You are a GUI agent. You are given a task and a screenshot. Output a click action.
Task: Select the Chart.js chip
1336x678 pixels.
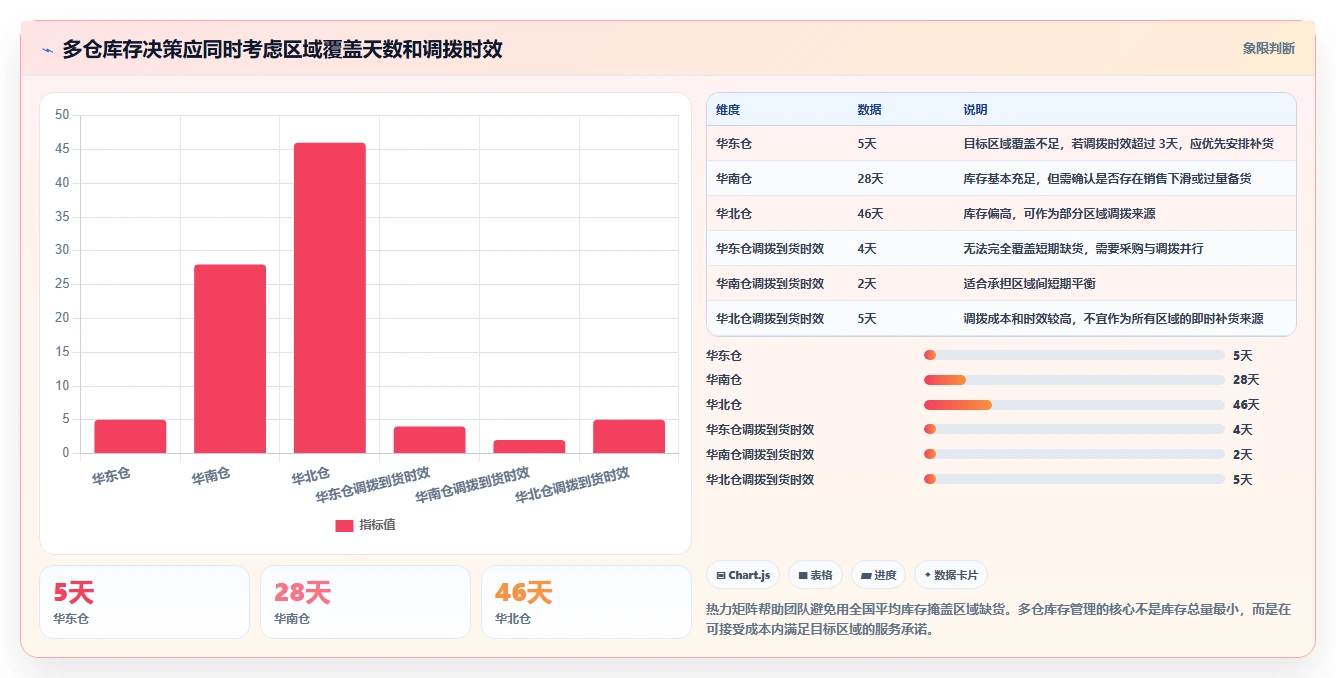click(743, 575)
